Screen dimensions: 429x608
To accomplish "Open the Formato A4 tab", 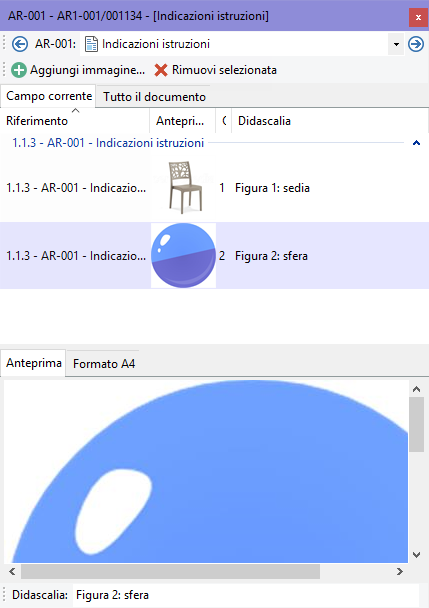I will [x=104, y=364].
